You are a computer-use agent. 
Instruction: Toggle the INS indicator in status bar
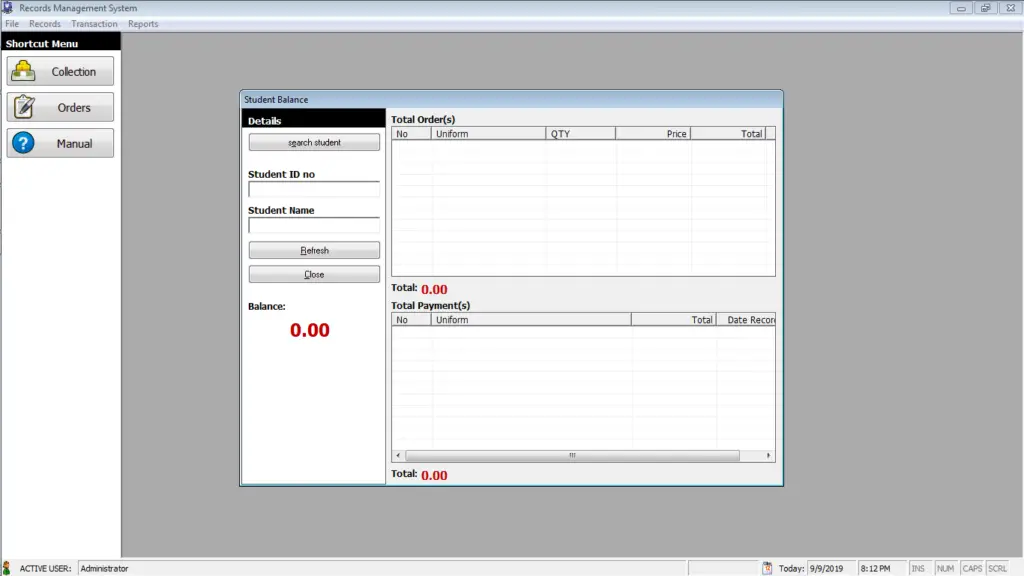(919, 568)
